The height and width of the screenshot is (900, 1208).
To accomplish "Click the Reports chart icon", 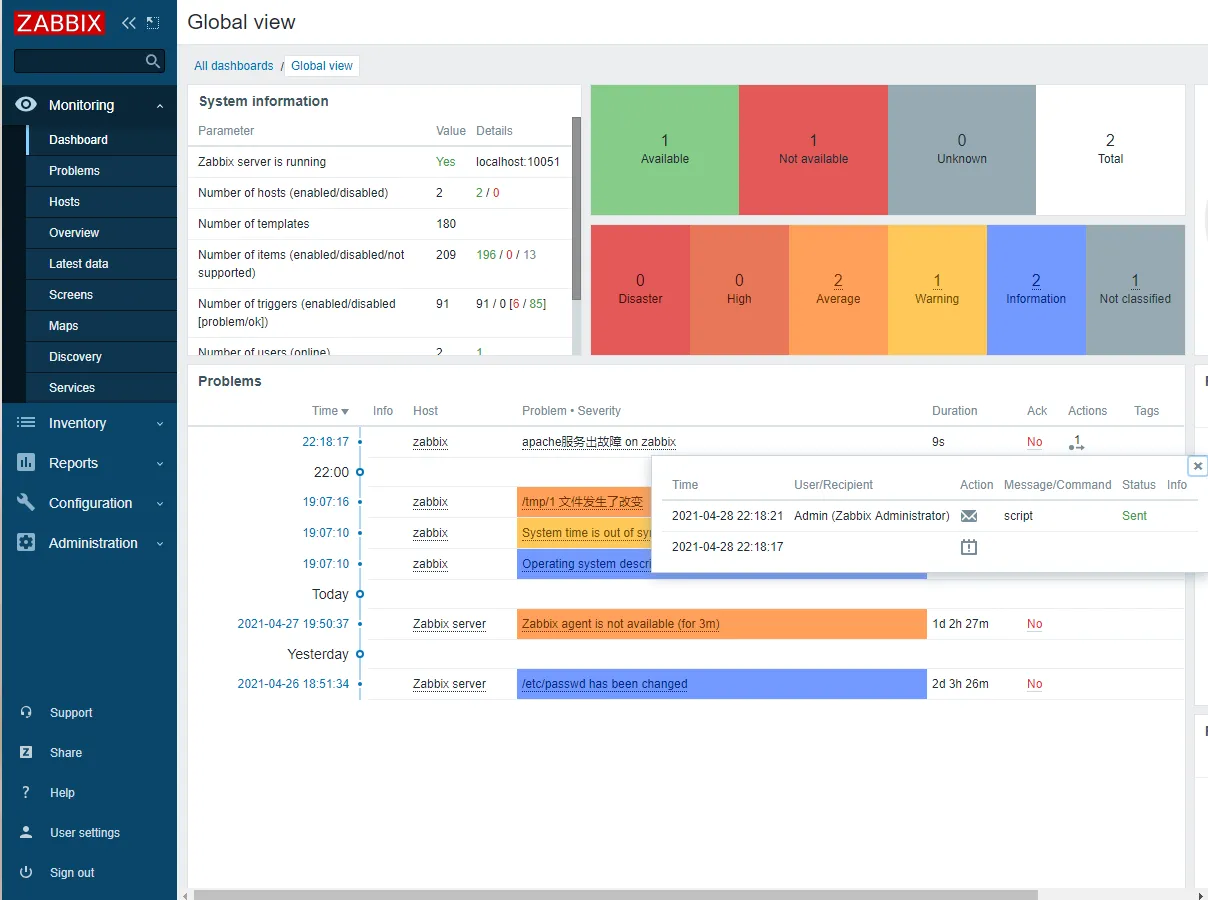I will (x=26, y=463).
